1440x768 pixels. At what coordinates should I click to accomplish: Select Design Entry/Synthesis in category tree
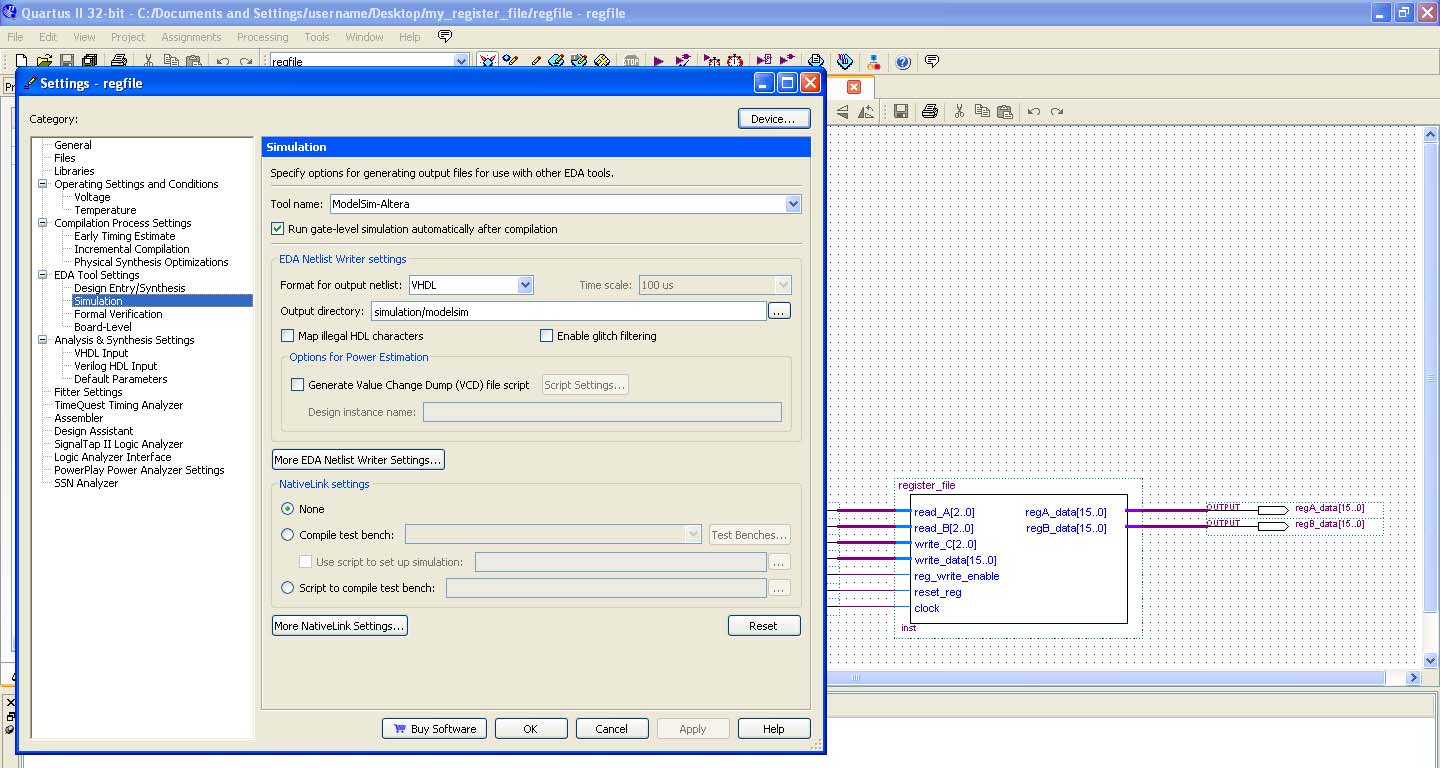(x=130, y=288)
